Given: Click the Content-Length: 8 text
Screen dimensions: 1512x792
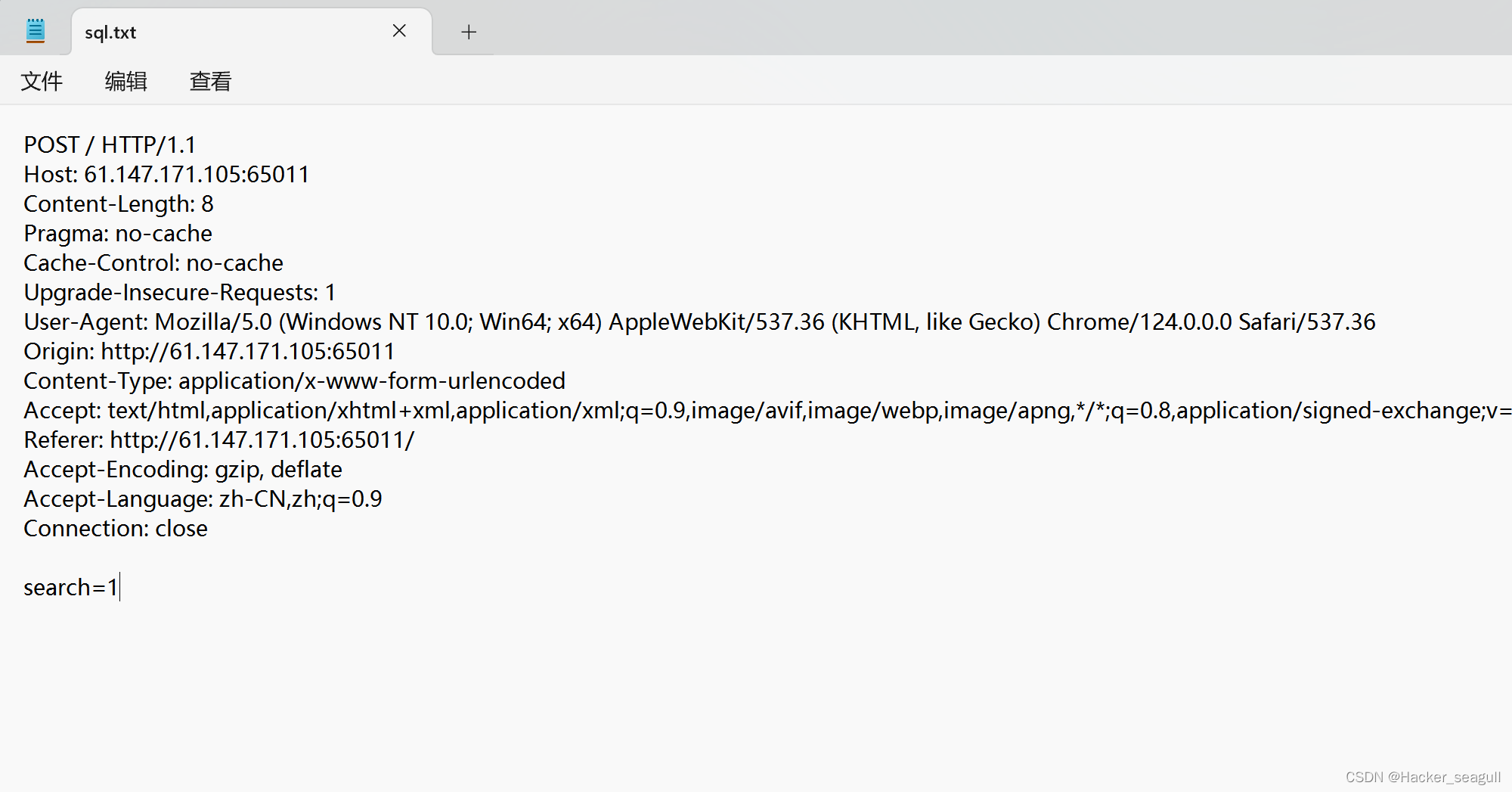Looking at the screenshot, I should point(119,203).
